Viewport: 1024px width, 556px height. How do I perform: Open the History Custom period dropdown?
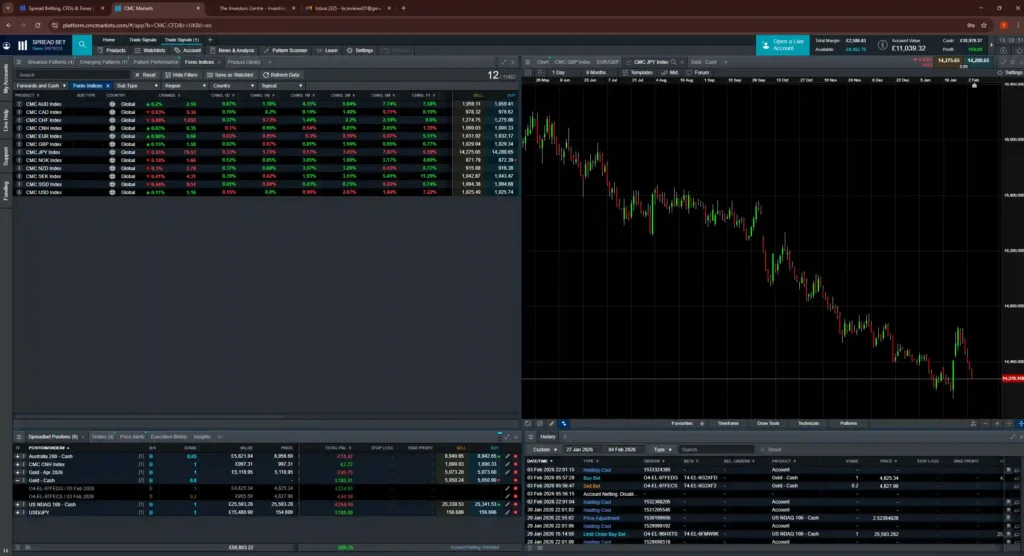(544, 450)
